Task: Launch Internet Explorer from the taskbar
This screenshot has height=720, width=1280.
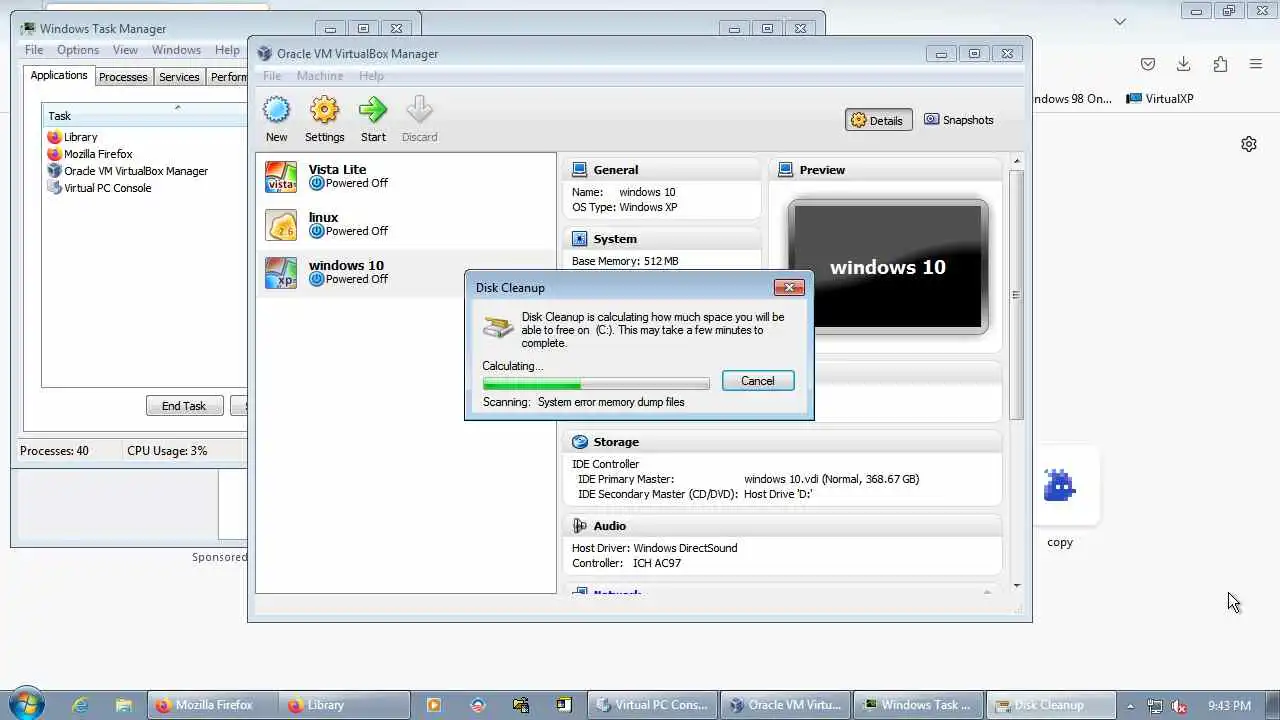Action: [x=80, y=705]
